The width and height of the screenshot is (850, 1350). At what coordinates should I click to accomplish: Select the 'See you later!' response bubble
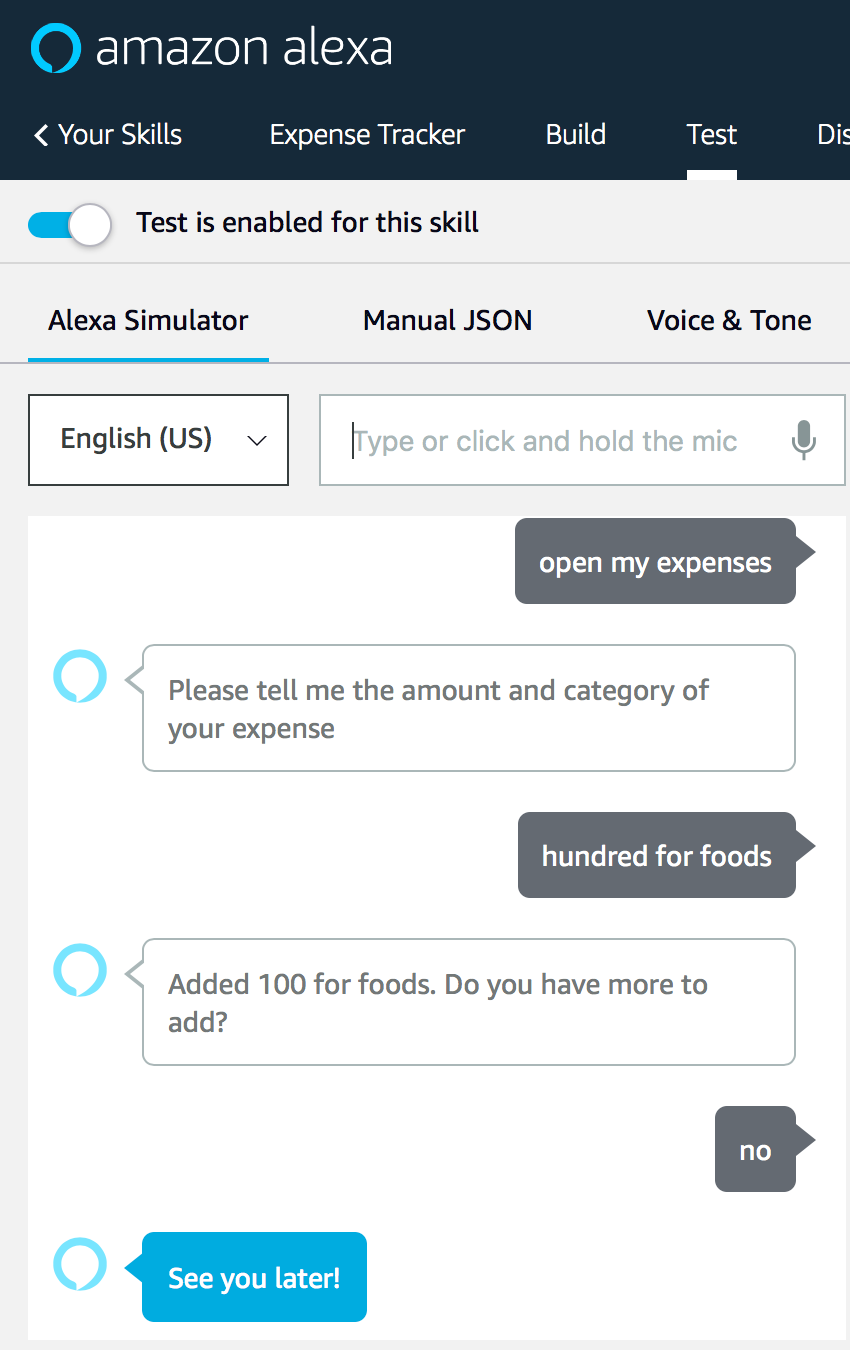[x=254, y=1277]
